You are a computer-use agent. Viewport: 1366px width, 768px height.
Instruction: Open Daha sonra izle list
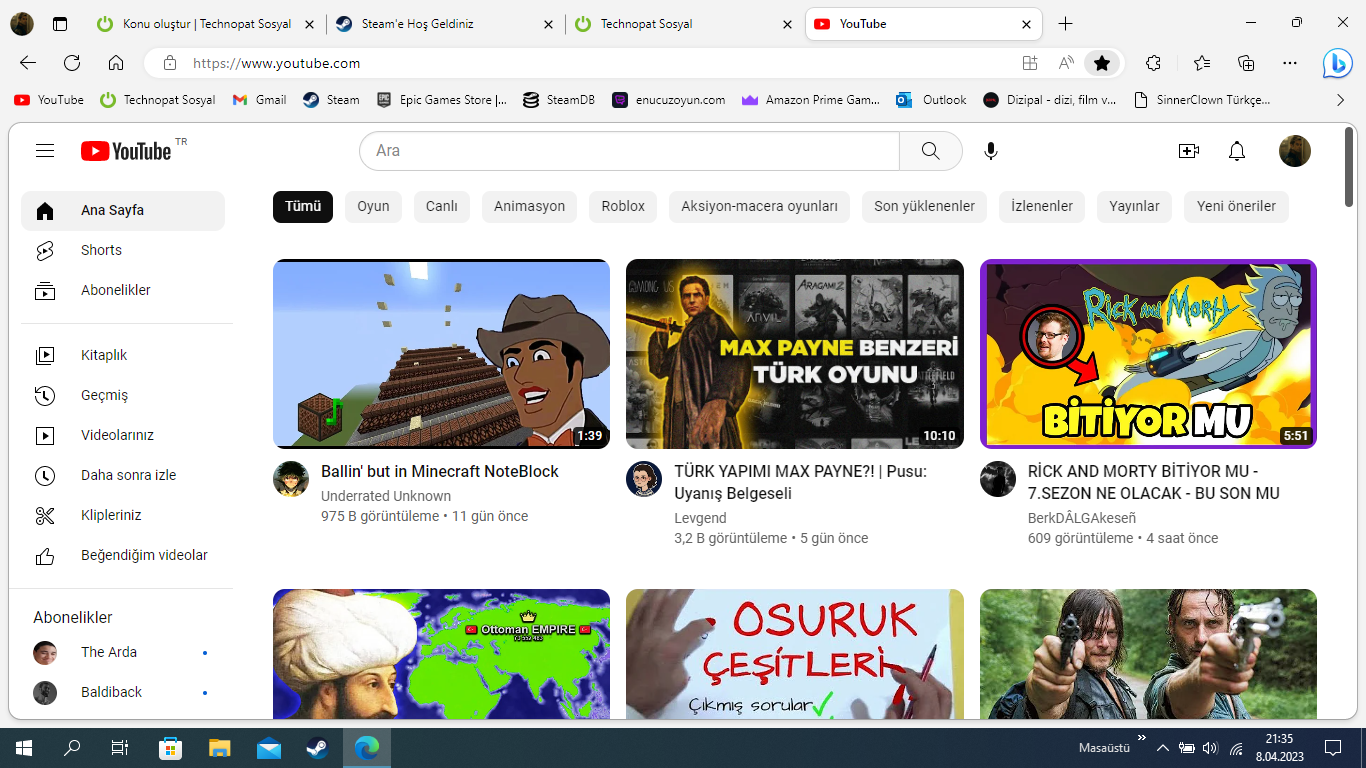[x=123, y=476]
